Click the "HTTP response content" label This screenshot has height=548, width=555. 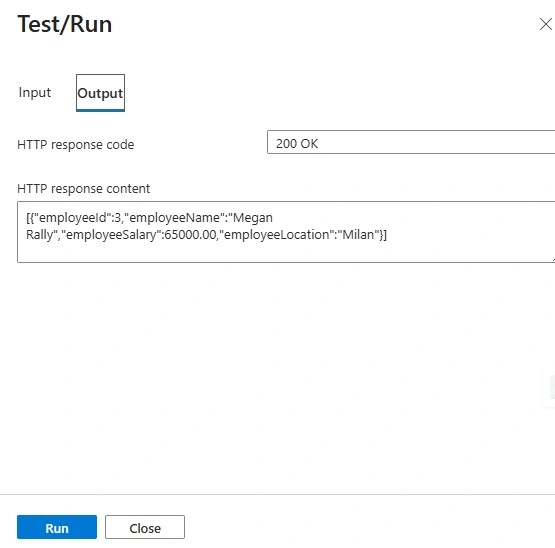[x=84, y=188]
